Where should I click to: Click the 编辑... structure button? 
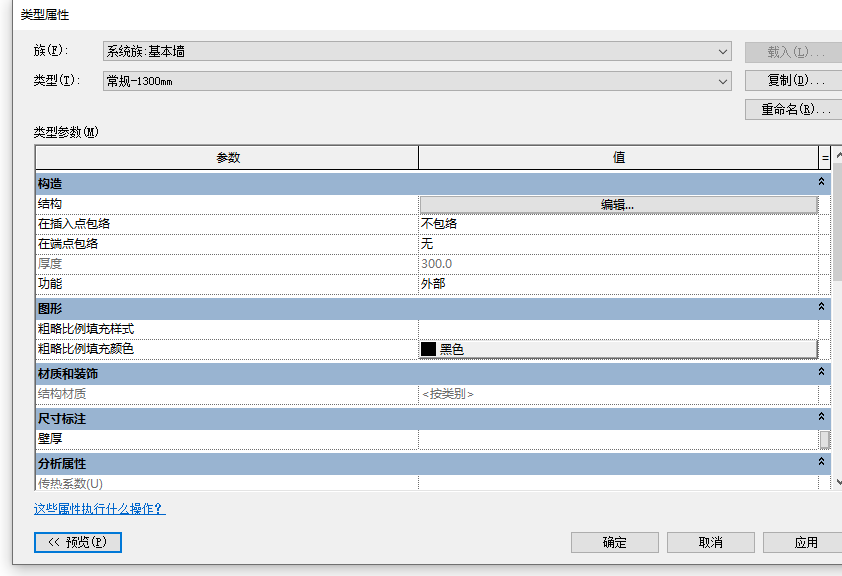click(x=618, y=204)
